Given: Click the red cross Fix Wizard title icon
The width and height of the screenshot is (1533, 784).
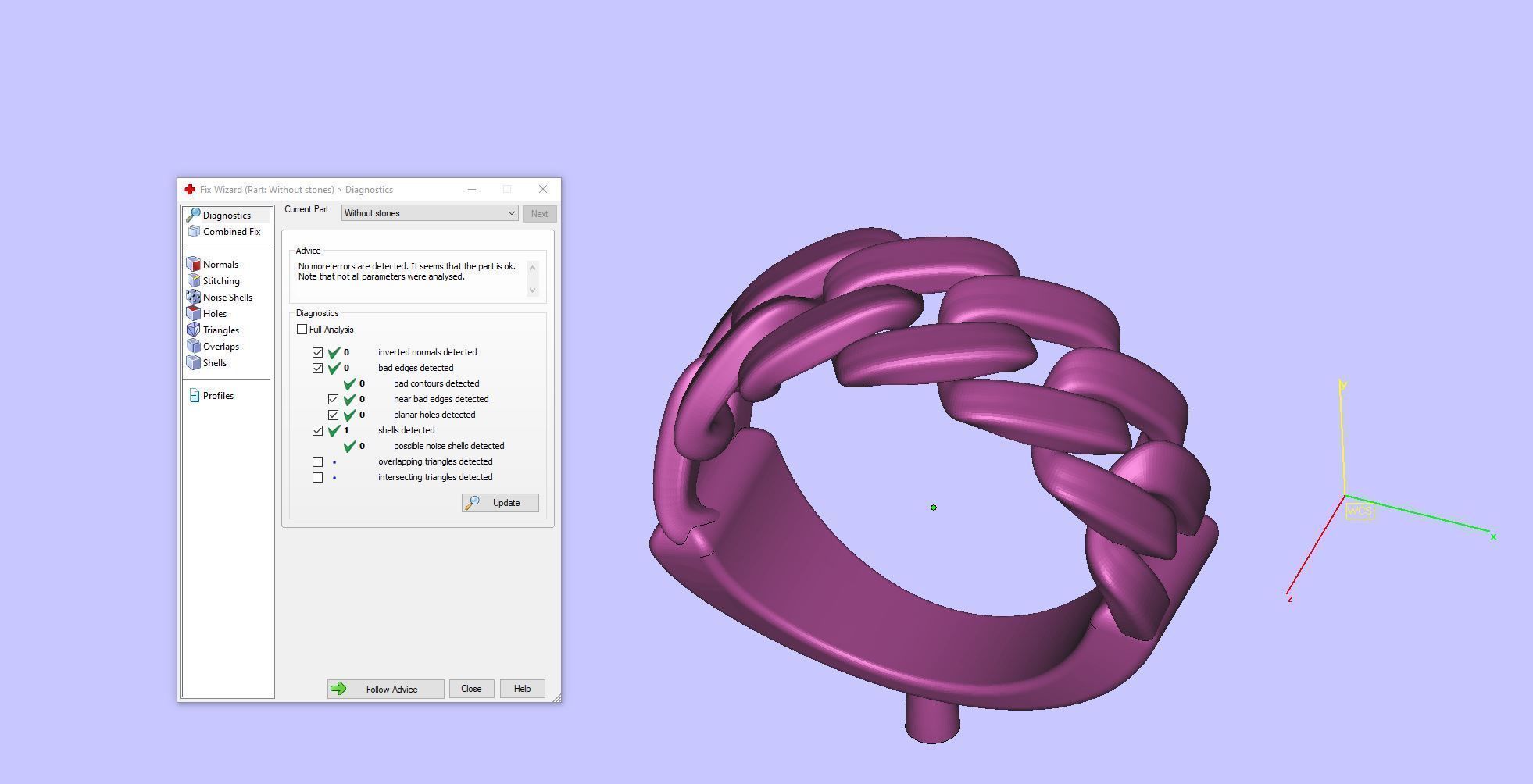Looking at the screenshot, I should click(189, 190).
